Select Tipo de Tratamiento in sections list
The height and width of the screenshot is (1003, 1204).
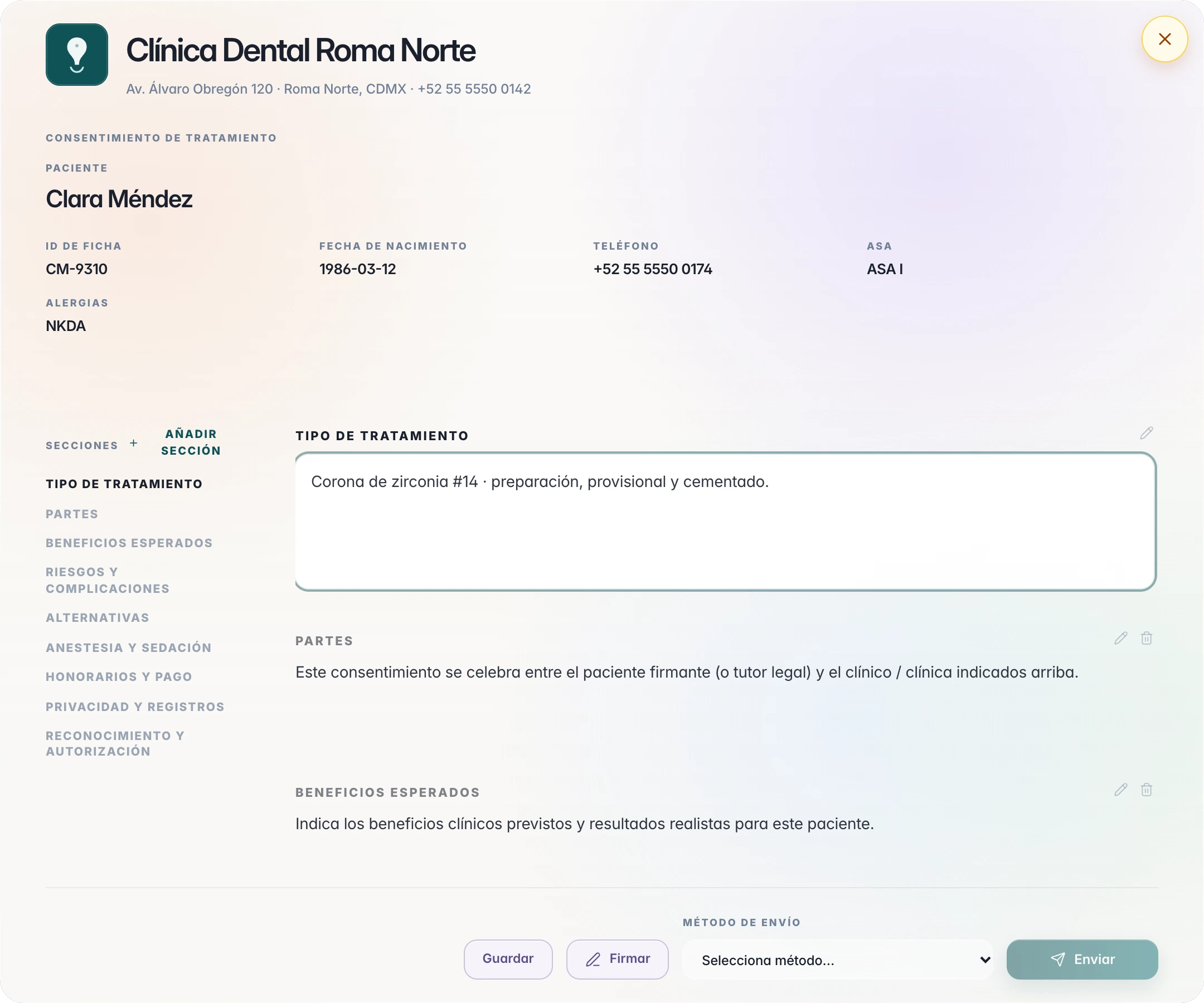click(x=124, y=484)
